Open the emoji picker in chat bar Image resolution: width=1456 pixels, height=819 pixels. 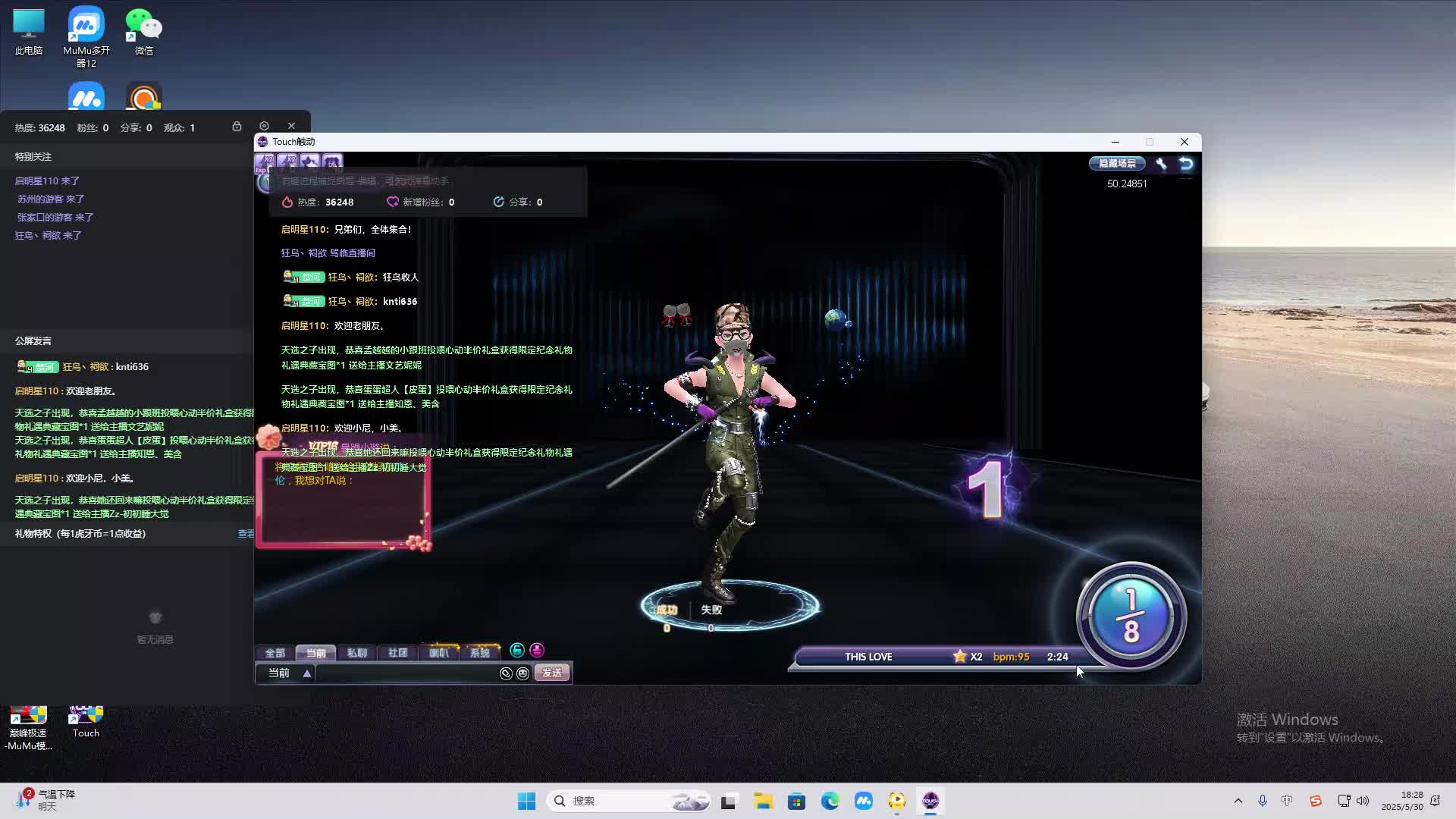[x=522, y=673]
